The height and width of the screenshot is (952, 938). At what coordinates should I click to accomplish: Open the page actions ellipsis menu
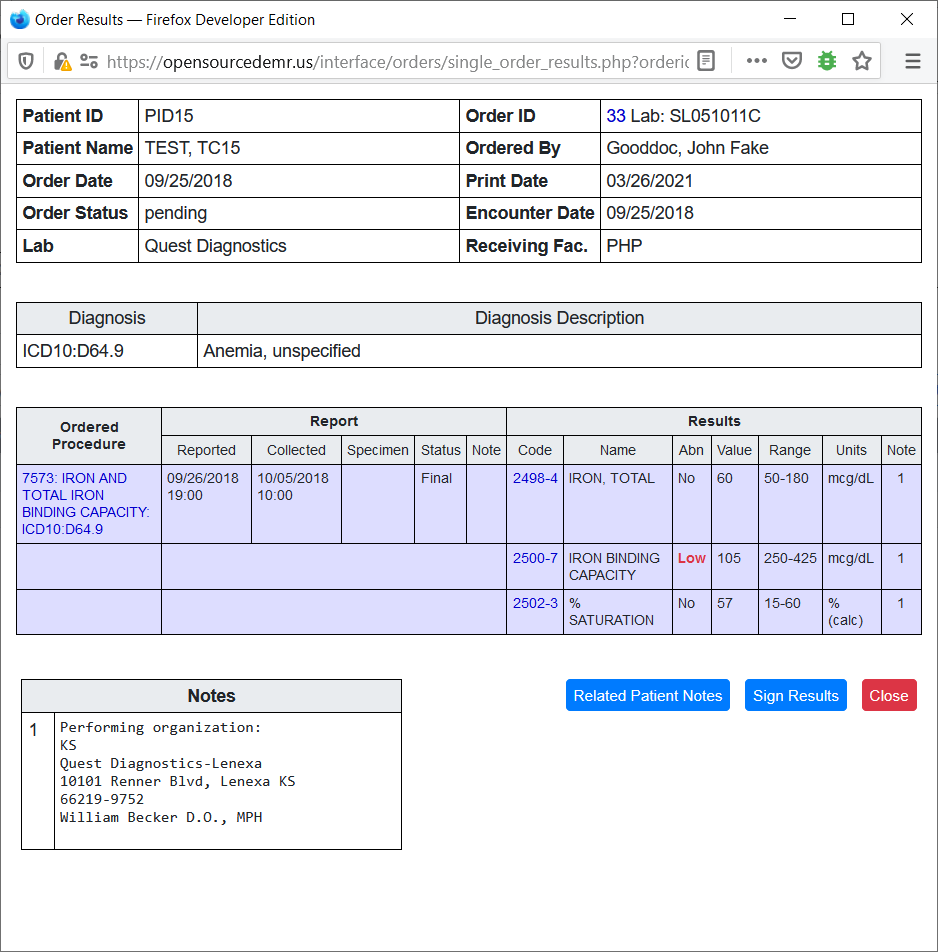point(756,60)
